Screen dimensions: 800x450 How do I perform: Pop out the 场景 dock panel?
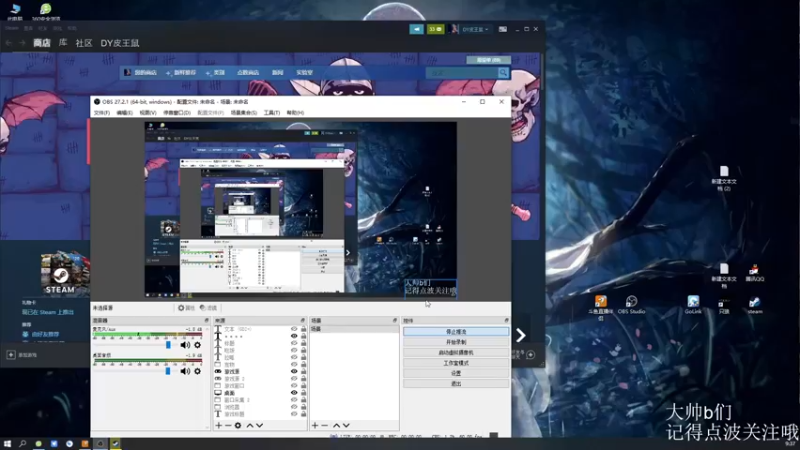pos(395,320)
